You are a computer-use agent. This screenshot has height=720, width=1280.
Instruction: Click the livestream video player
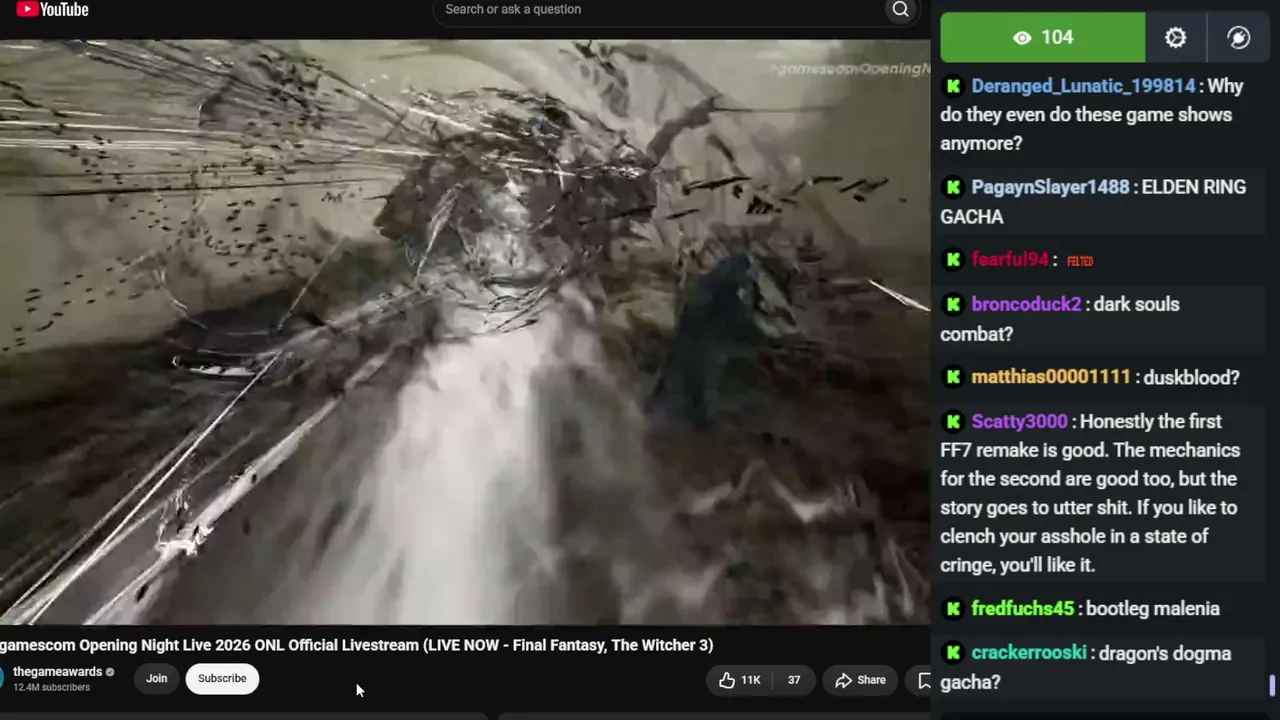(465, 332)
